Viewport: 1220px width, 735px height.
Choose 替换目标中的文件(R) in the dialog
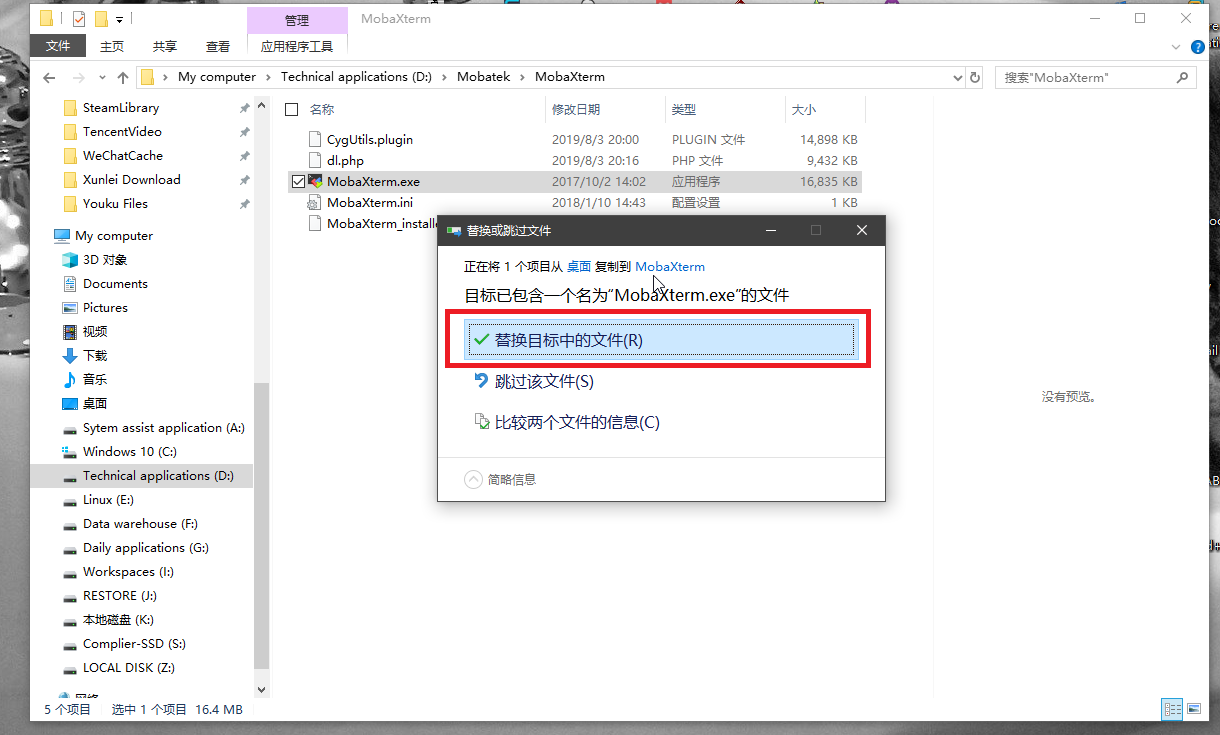click(x=661, y=340)
